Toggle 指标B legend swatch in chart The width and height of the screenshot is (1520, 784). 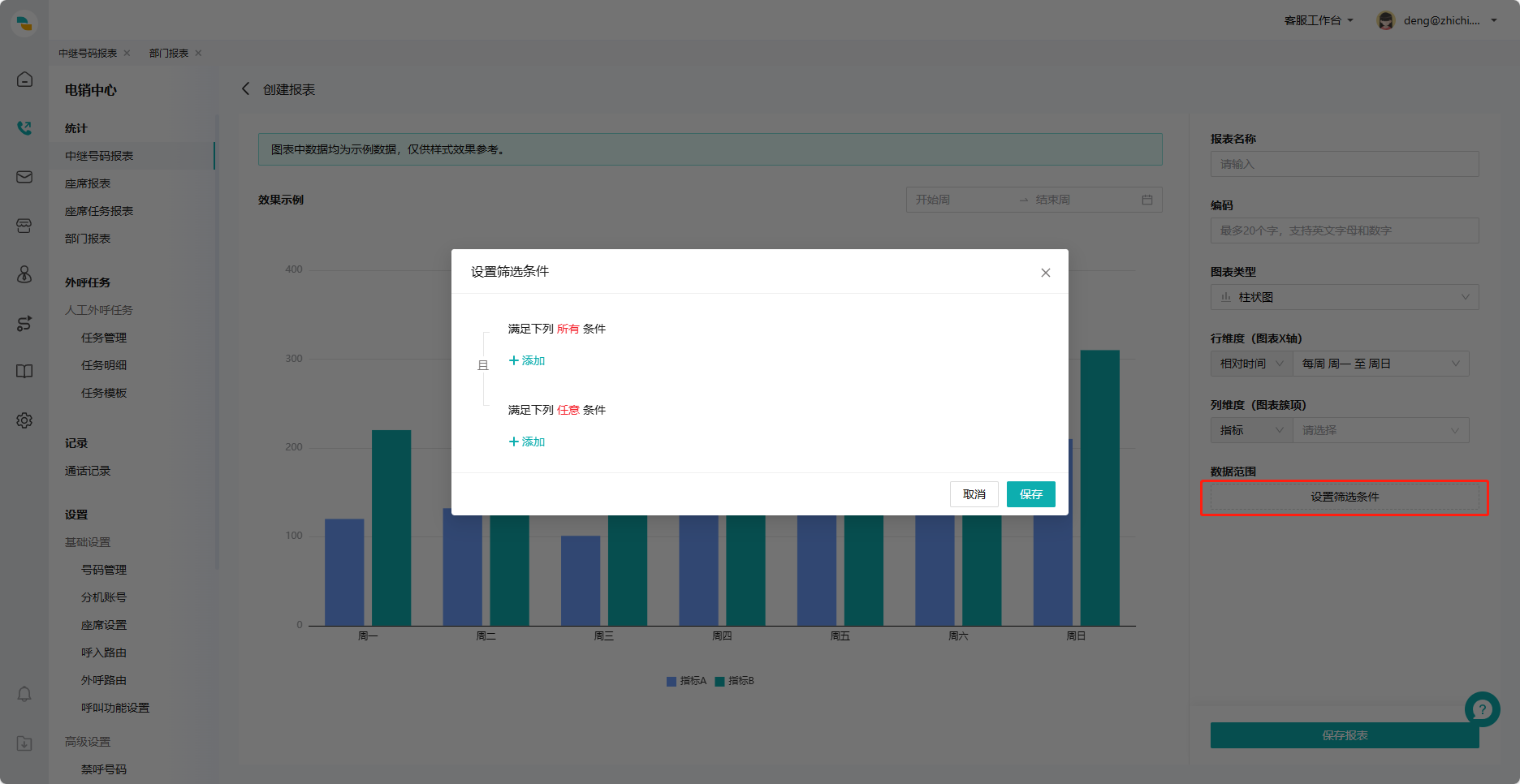point(719,682)
